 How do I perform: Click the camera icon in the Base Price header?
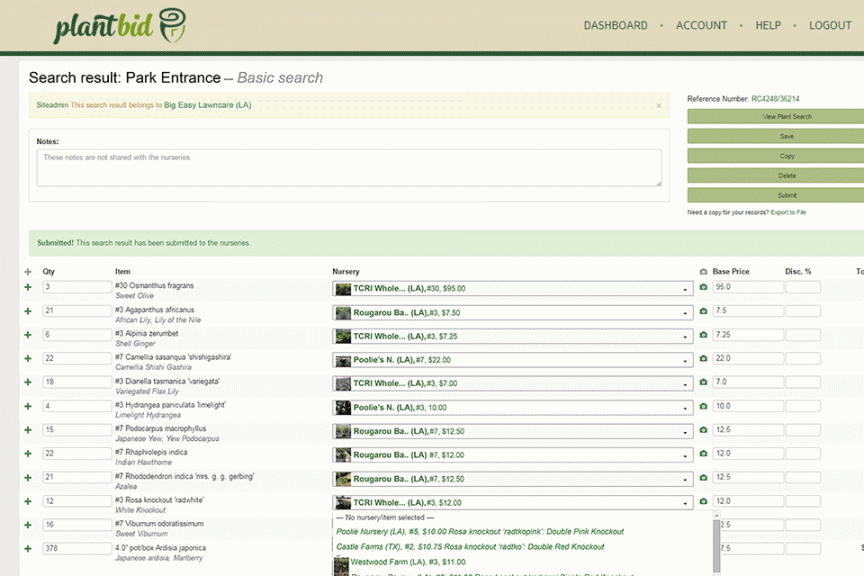[x=703, y=270]
